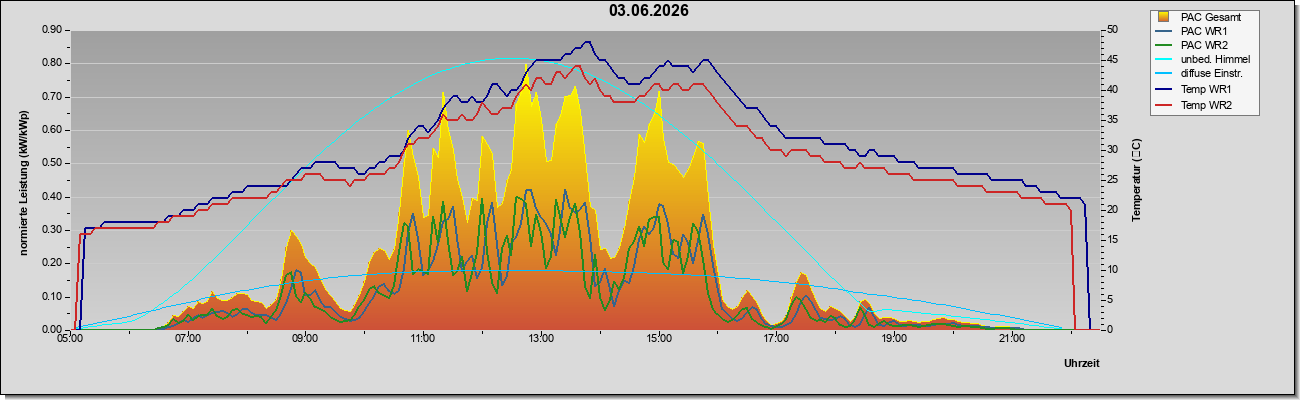Click the 13:00 time axis label
Screen dimensions: 1300x400
(x=540, y=340)
